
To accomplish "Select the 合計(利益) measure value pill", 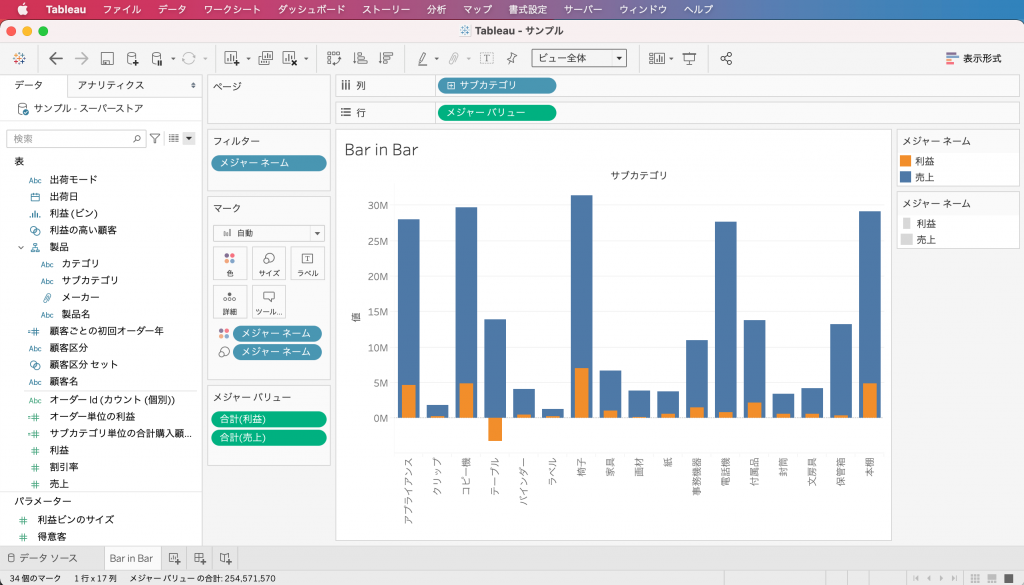I will pos(268,419).
